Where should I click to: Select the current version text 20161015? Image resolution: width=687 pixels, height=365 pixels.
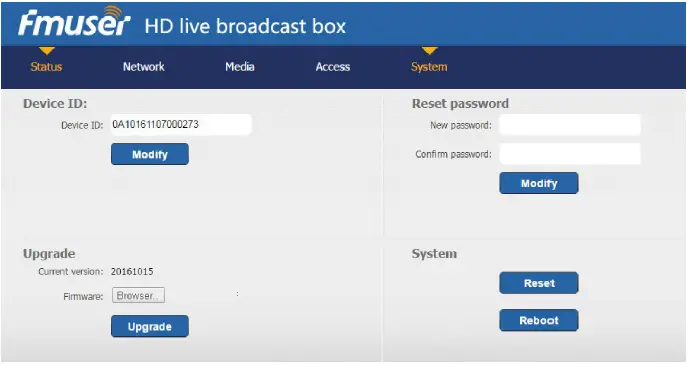click(x=132, y=272)
